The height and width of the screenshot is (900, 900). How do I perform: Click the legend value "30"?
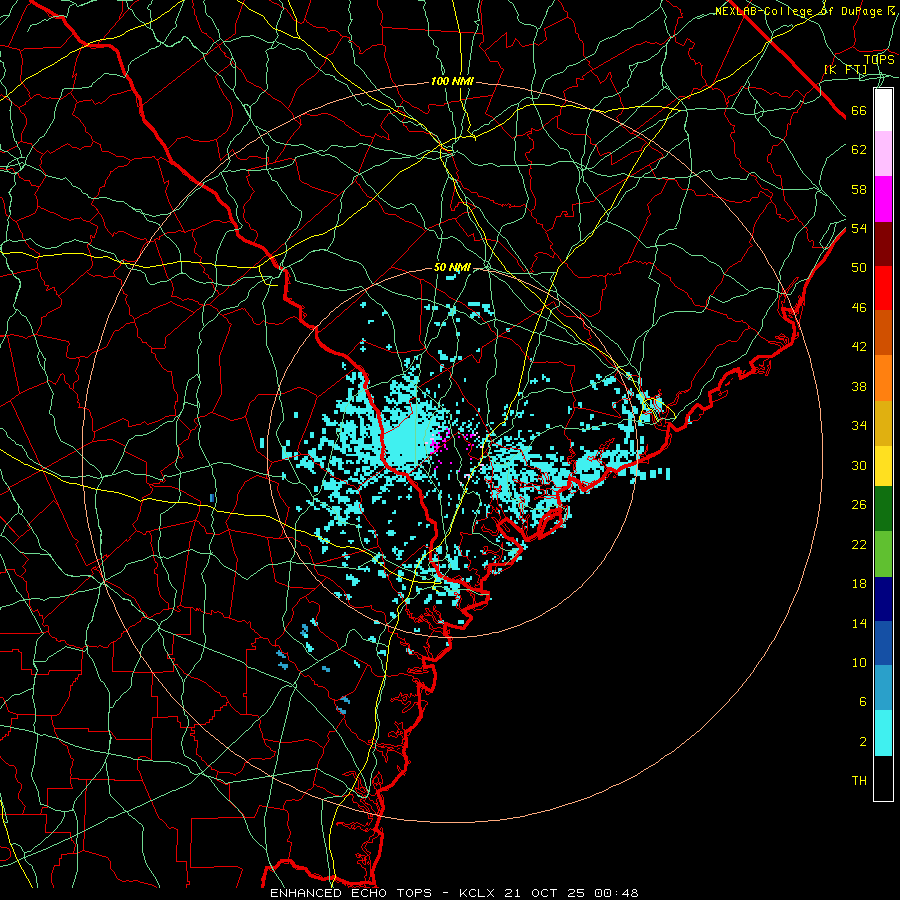[x=859, y=465]
